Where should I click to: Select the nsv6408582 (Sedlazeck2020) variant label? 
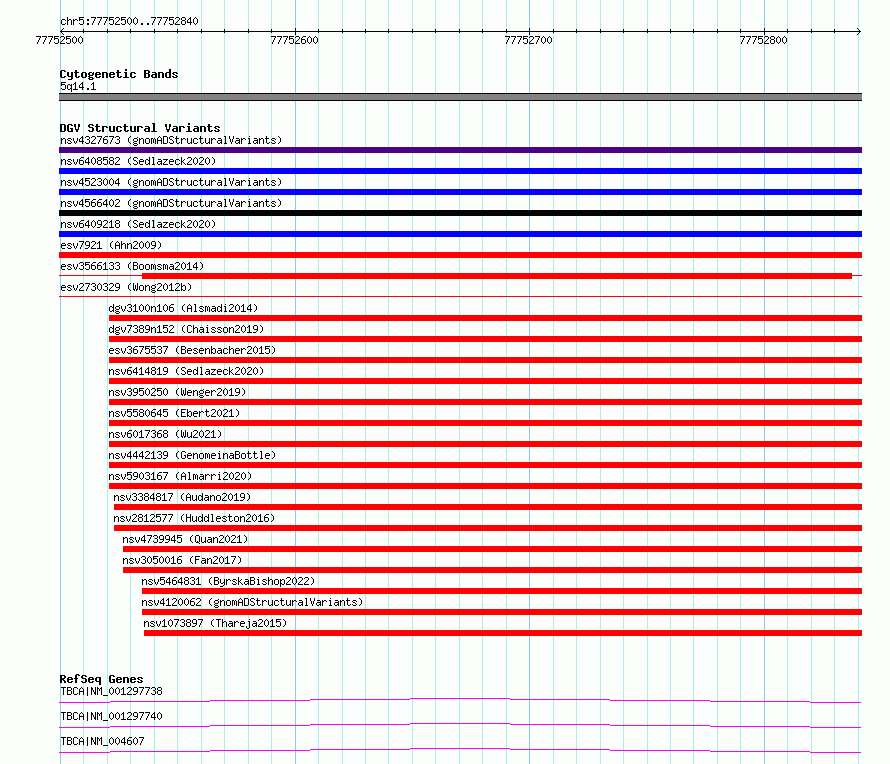coord(138,161)
